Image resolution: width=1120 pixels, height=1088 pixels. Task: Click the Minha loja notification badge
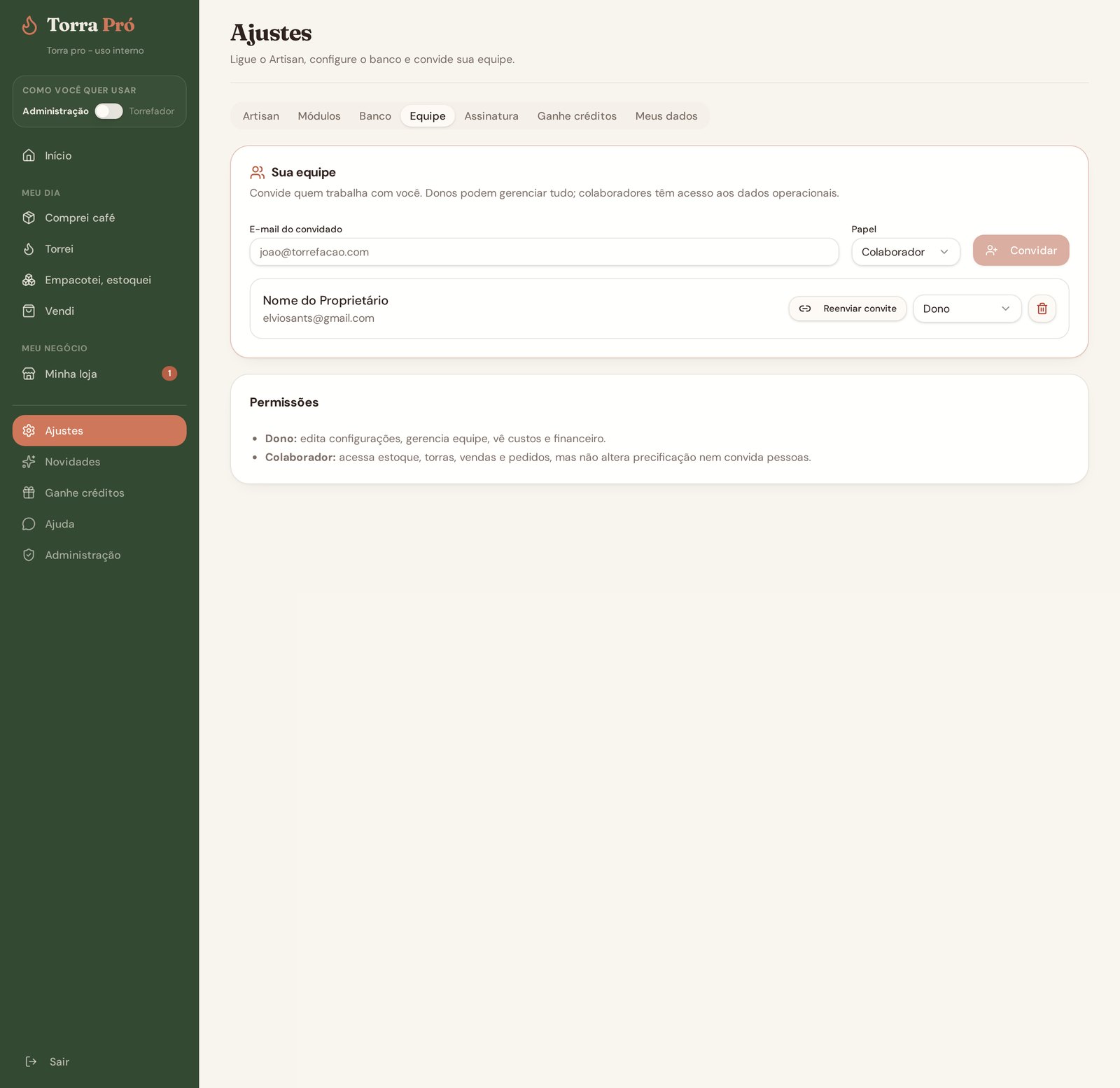coord(169,374)
